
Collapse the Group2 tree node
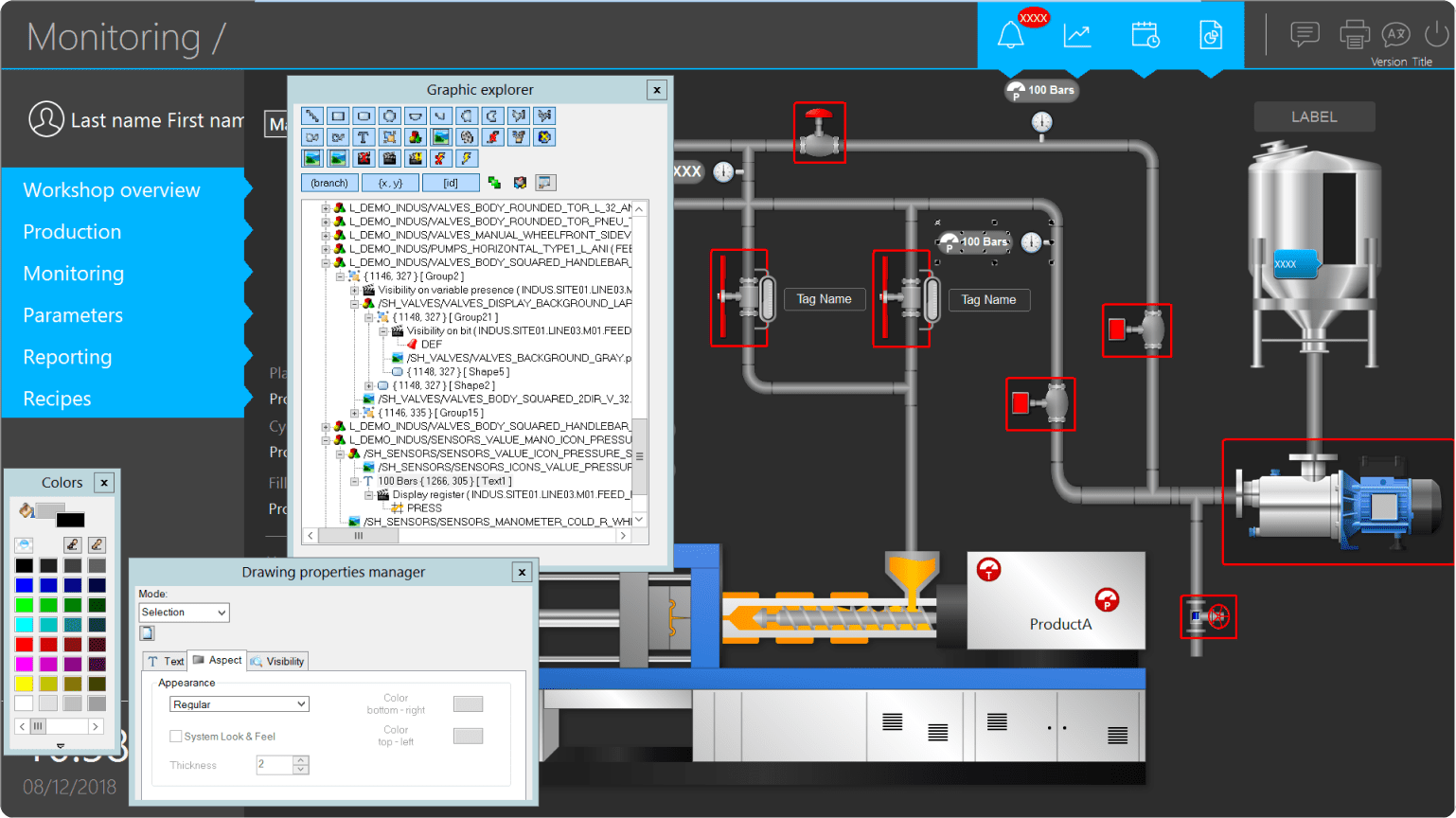pos(340,276)
